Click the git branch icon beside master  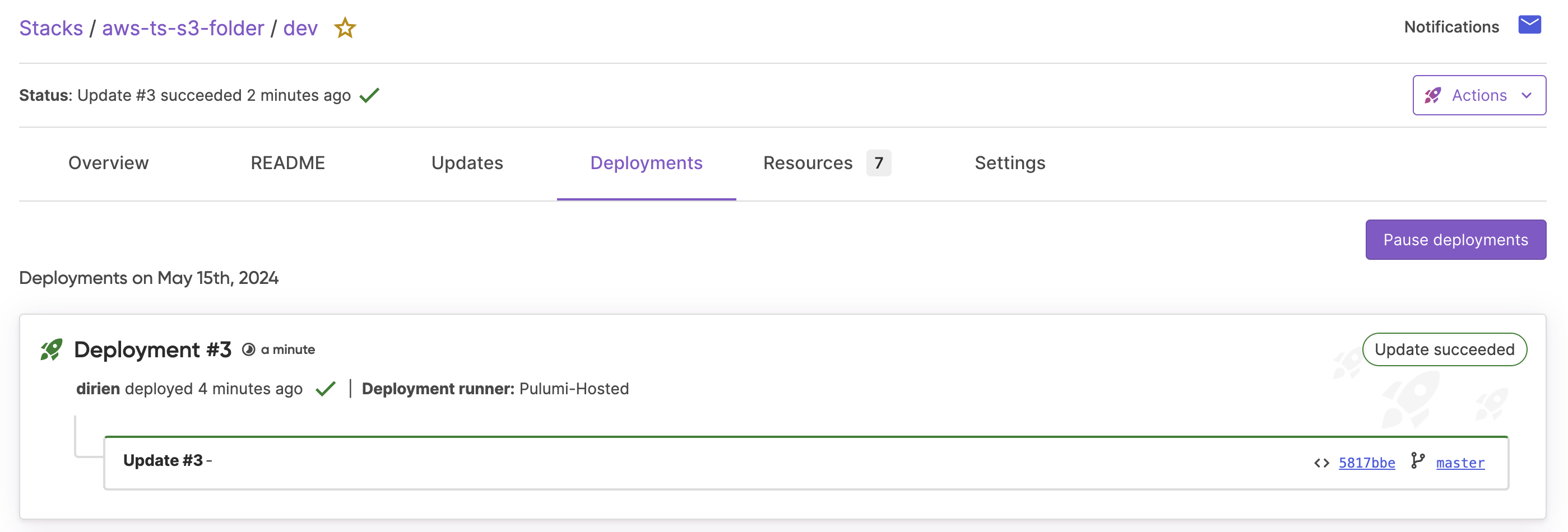pos(1418,461)
